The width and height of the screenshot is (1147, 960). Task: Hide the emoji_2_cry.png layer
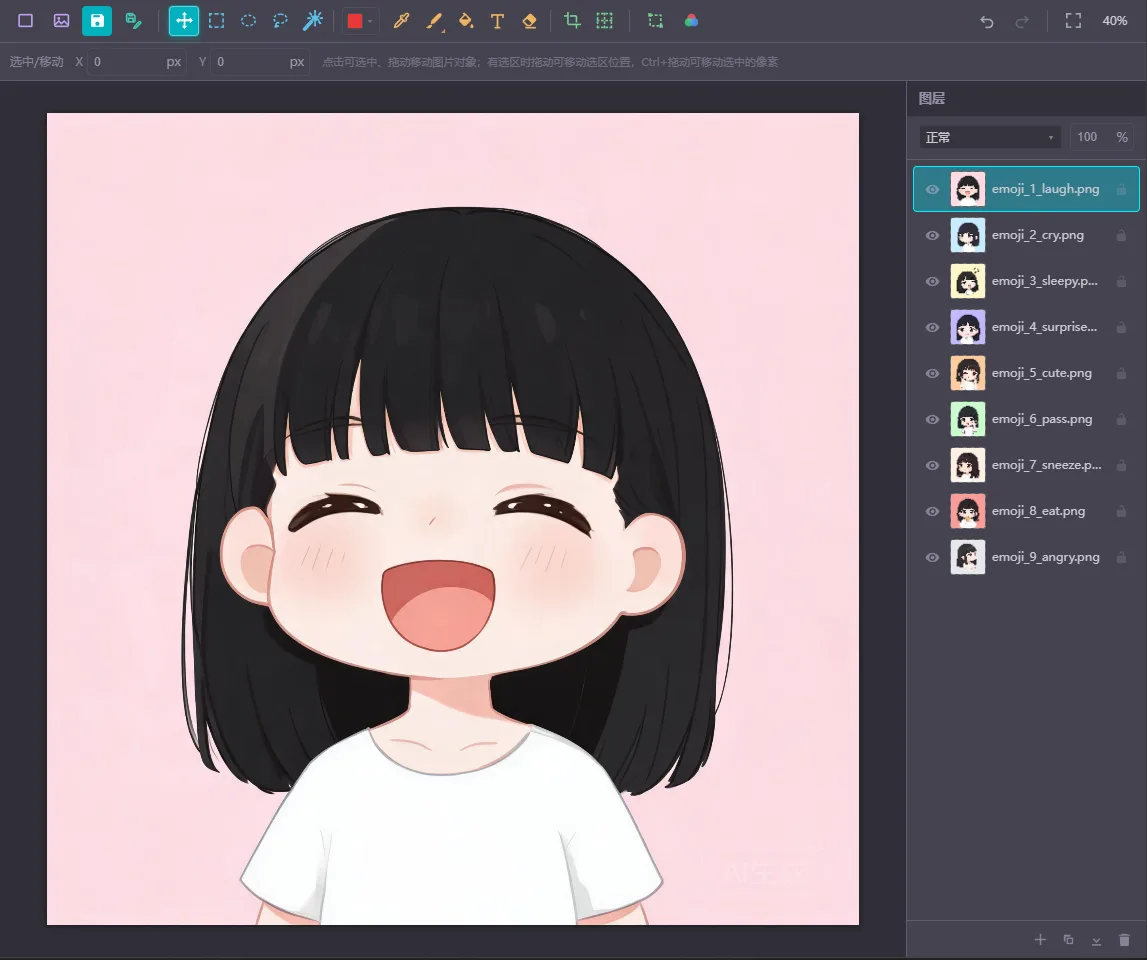932,236
